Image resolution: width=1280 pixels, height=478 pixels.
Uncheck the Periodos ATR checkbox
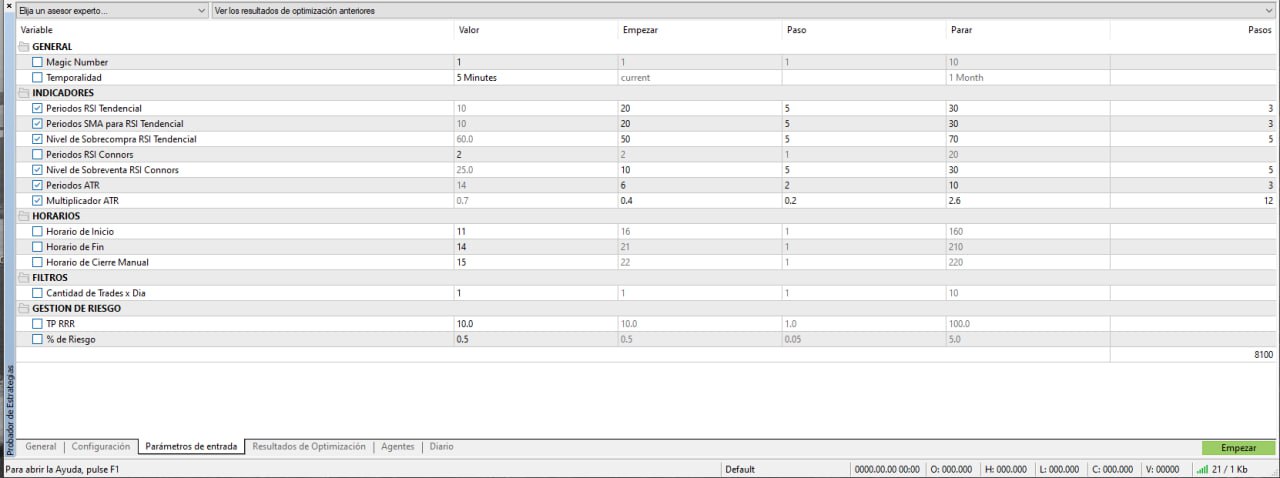[37, 185]
